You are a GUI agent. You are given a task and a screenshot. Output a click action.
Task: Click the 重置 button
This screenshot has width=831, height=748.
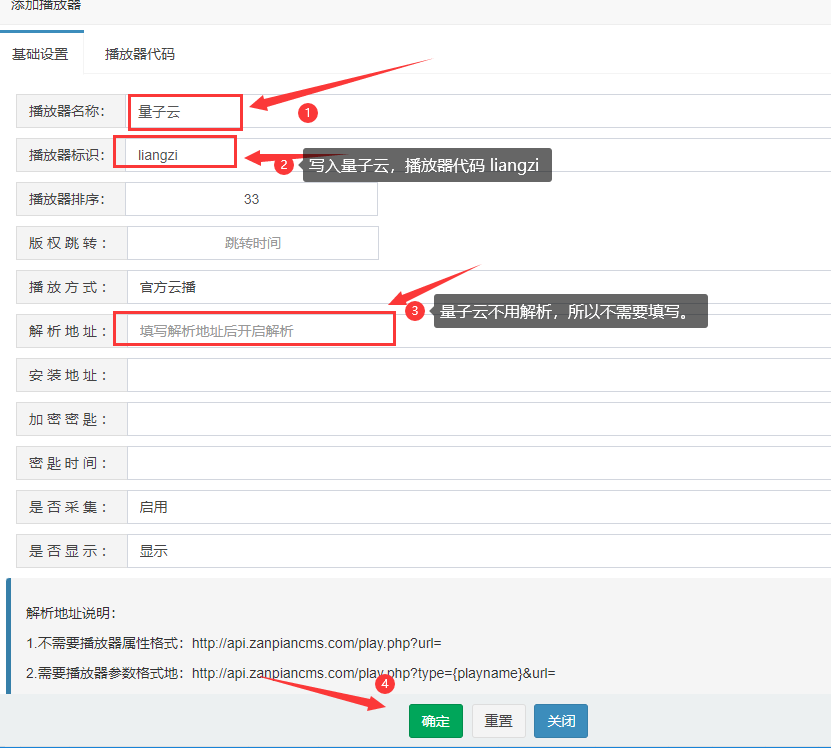(498, 721)
